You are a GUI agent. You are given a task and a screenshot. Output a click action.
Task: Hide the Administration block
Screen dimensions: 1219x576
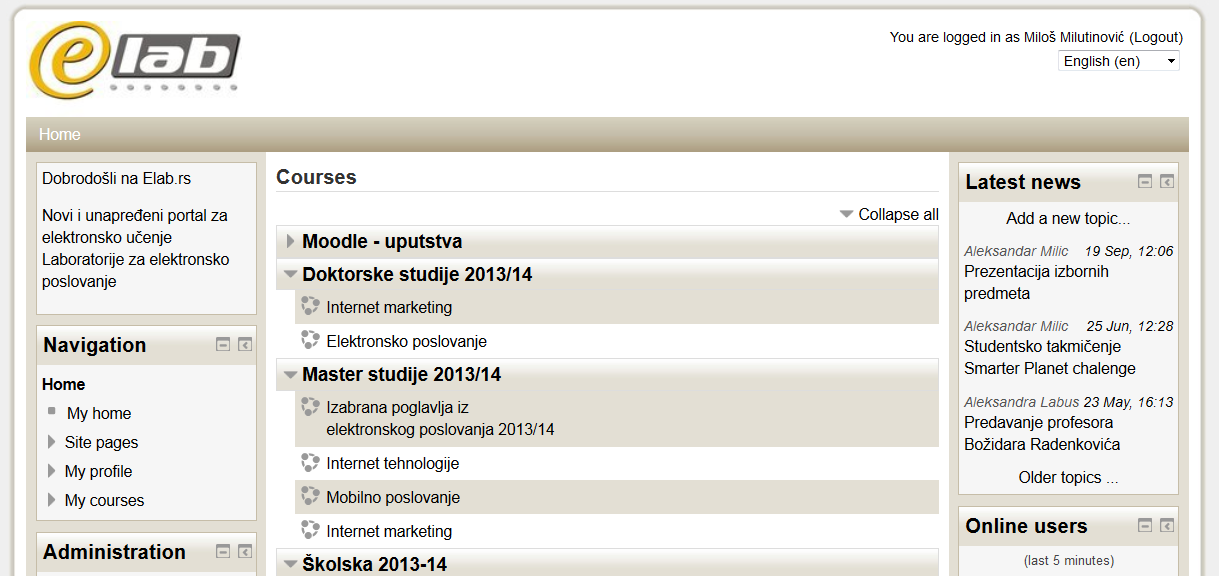(223, 552)
